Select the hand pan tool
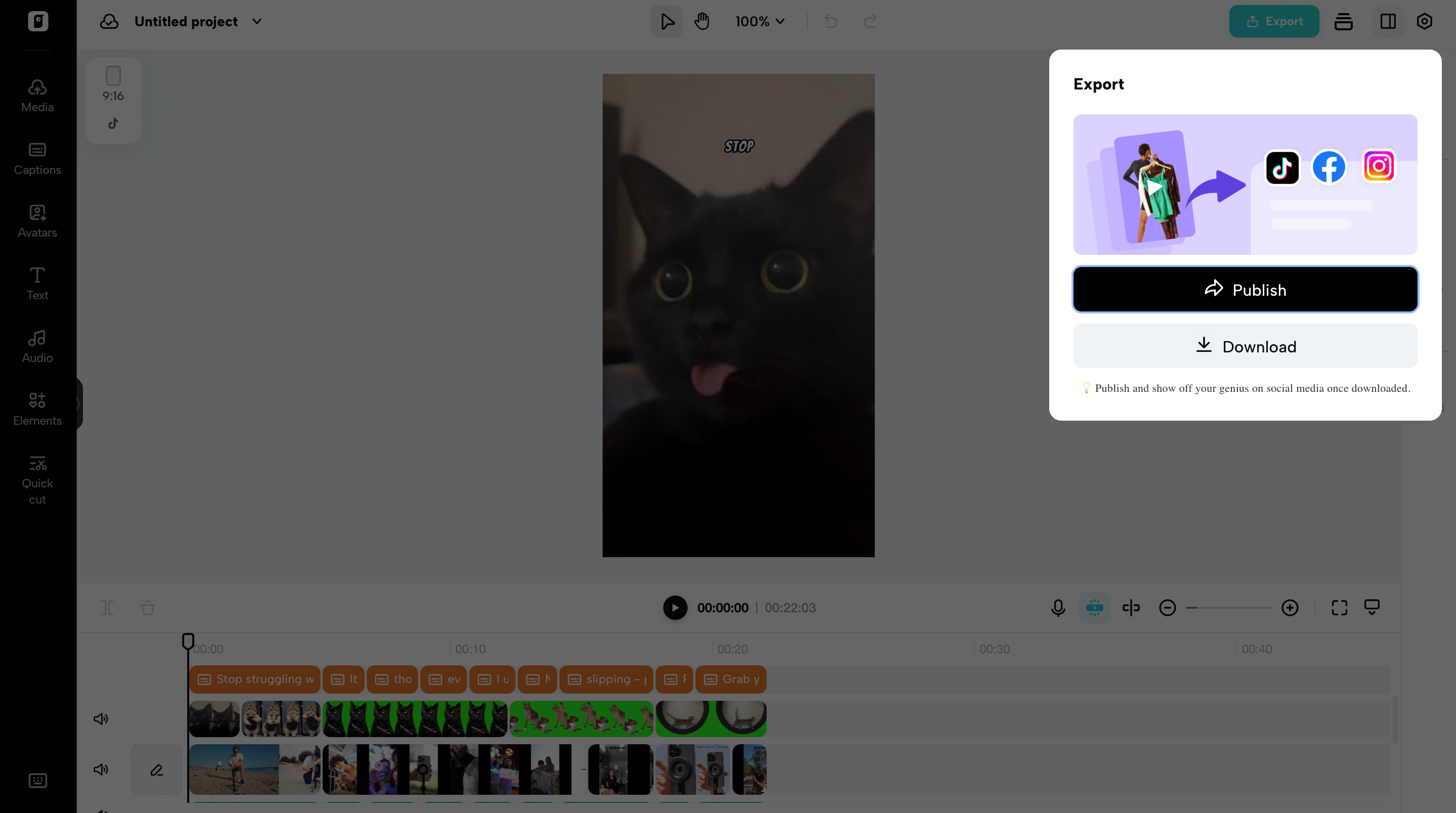1456x813 pixels. (702, 21)
